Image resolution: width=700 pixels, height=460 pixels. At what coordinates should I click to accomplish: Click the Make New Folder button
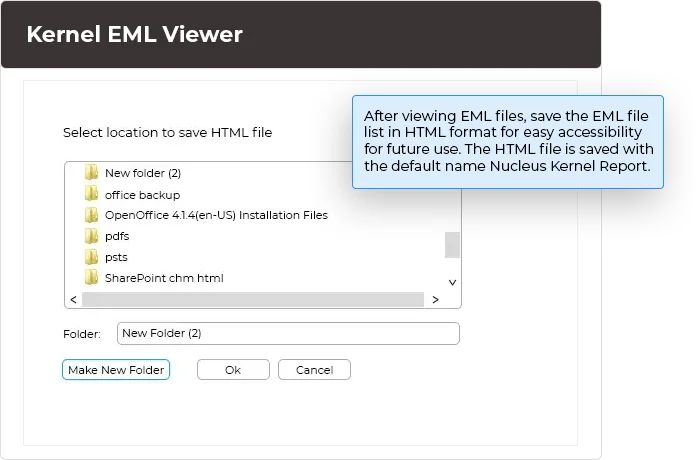(116, 370)
